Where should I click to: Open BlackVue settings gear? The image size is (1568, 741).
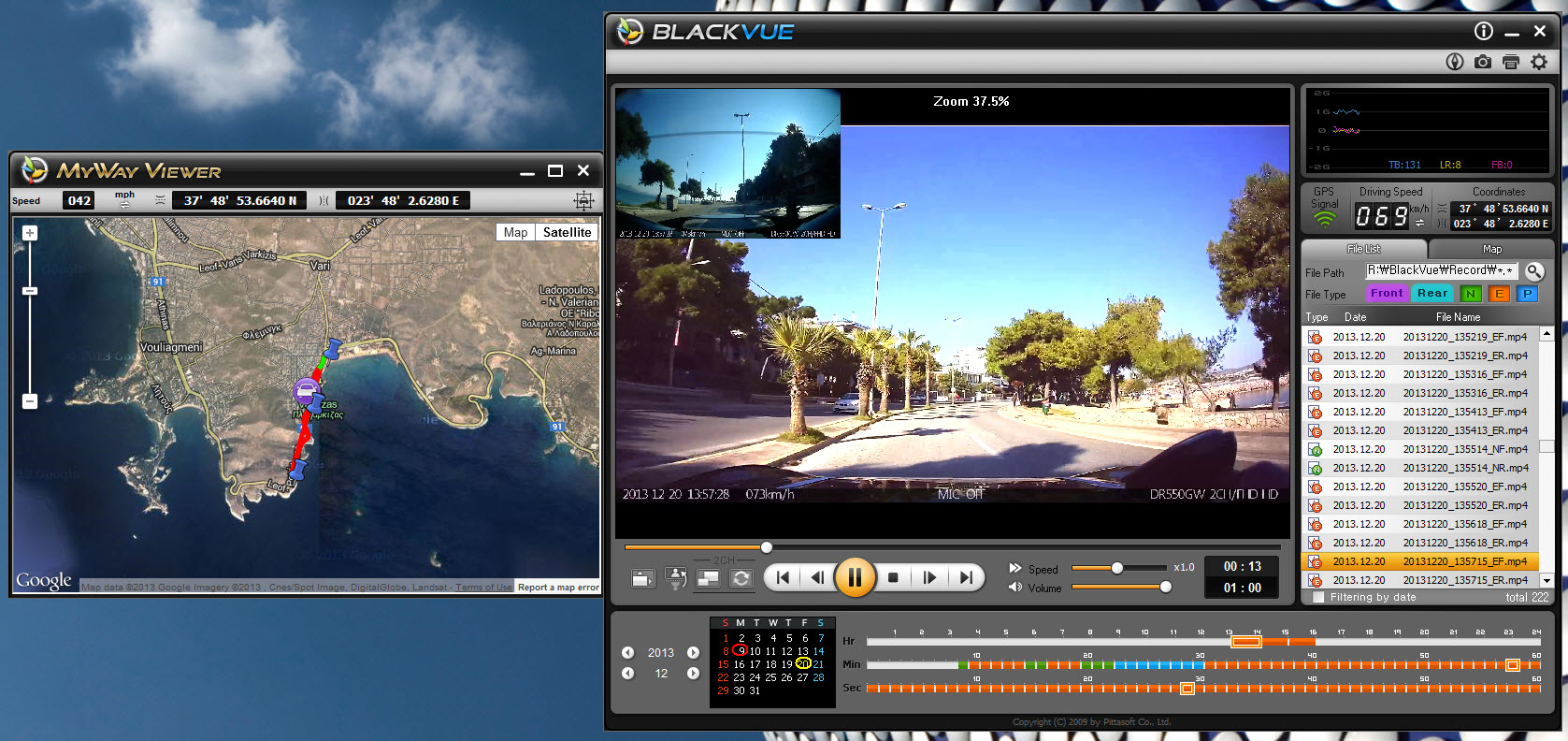(x=1539, y=62)
